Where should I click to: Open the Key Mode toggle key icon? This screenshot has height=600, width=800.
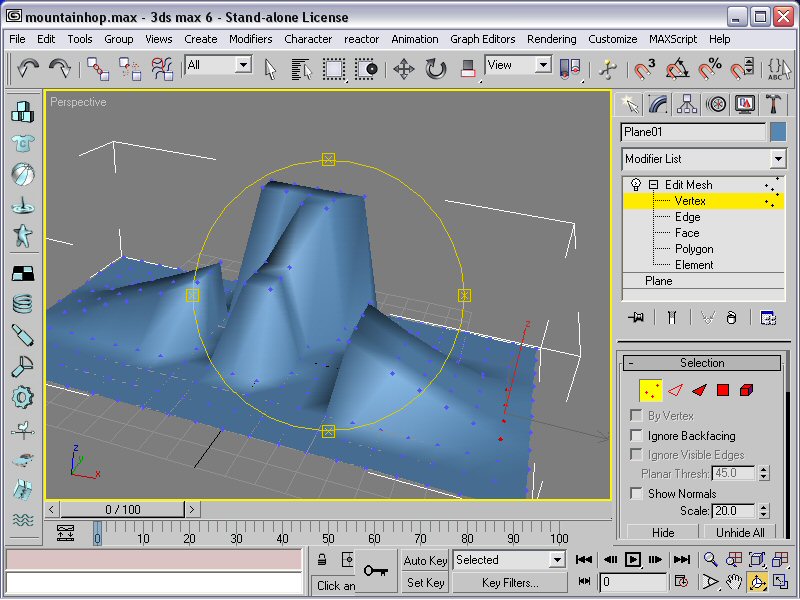(x=376, y=570)
